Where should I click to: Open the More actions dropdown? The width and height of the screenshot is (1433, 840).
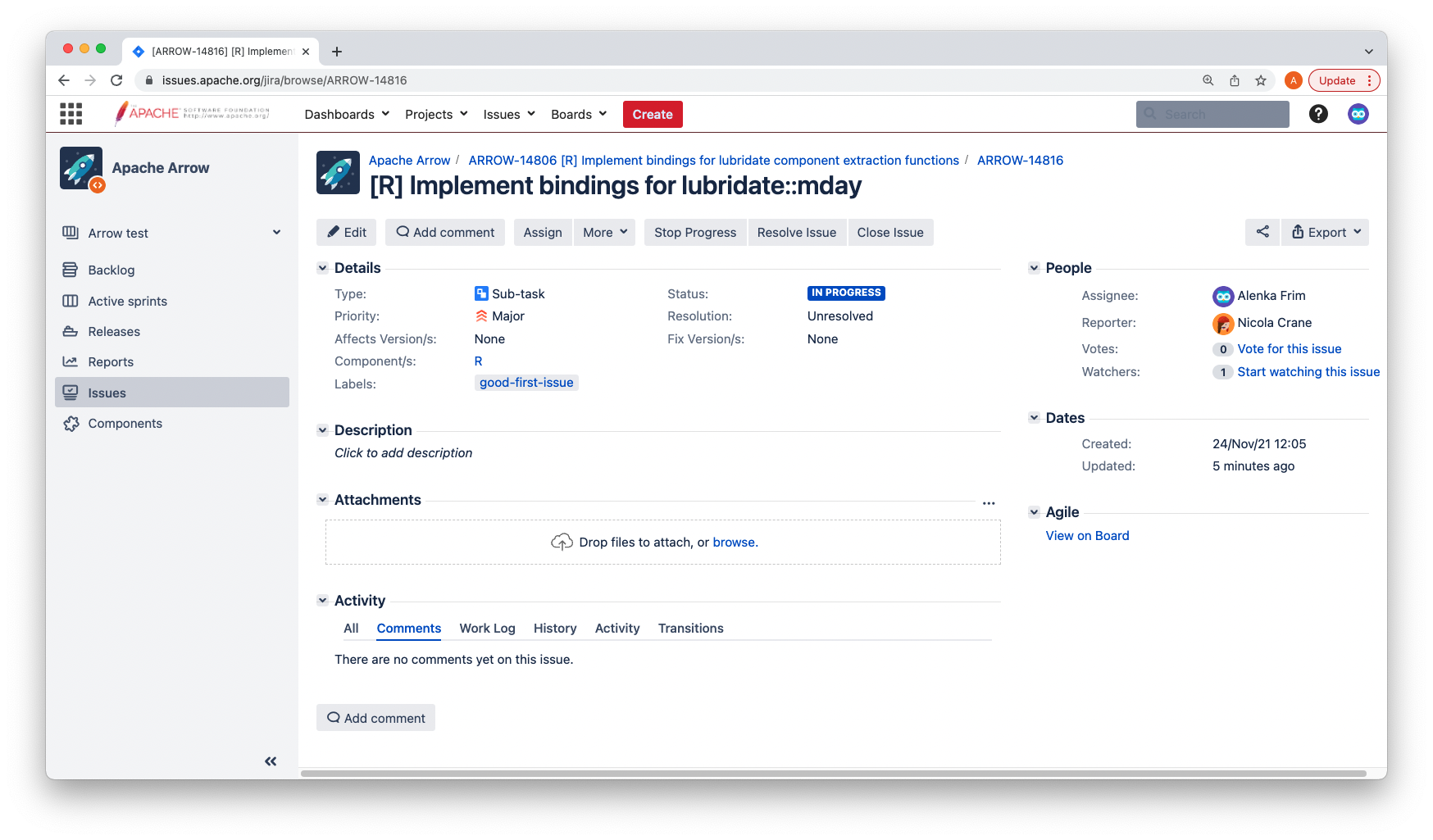pyautogui.click(x=605, y=233)
